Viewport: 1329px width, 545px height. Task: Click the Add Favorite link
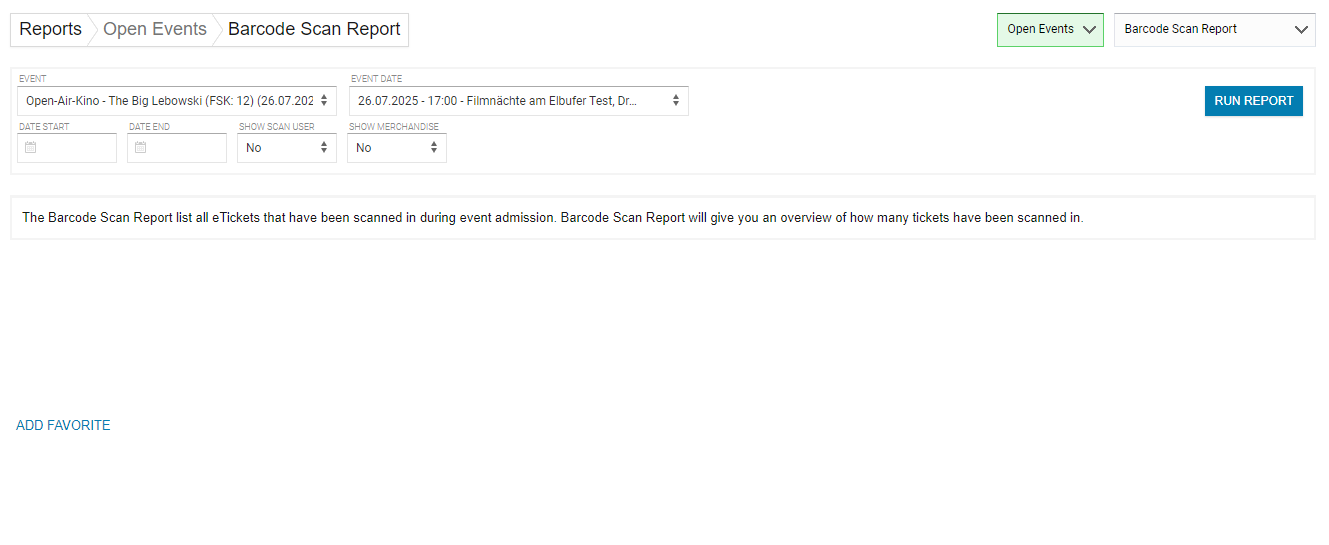[x=63, y=425]
